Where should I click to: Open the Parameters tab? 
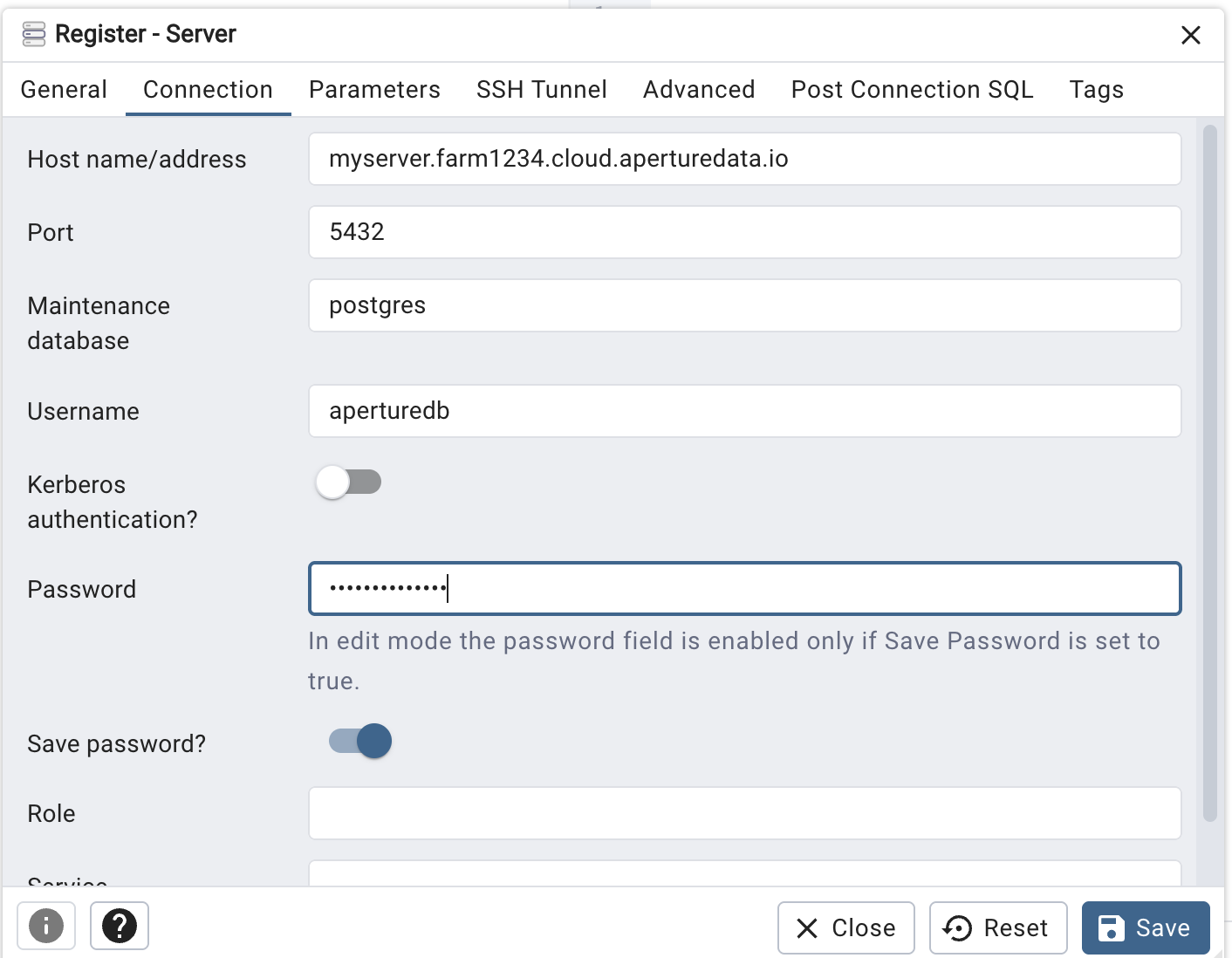pos(374,90)
